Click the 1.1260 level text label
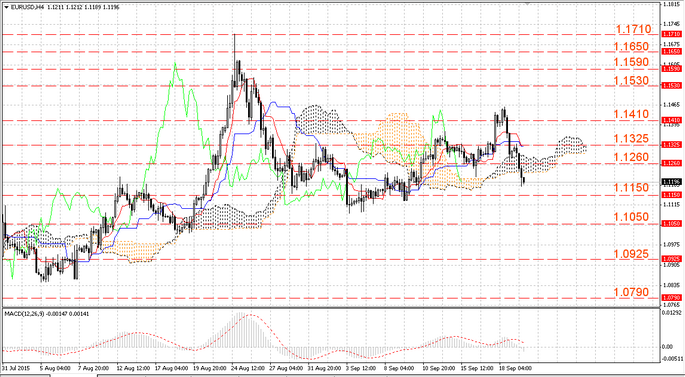 point(631,157)
